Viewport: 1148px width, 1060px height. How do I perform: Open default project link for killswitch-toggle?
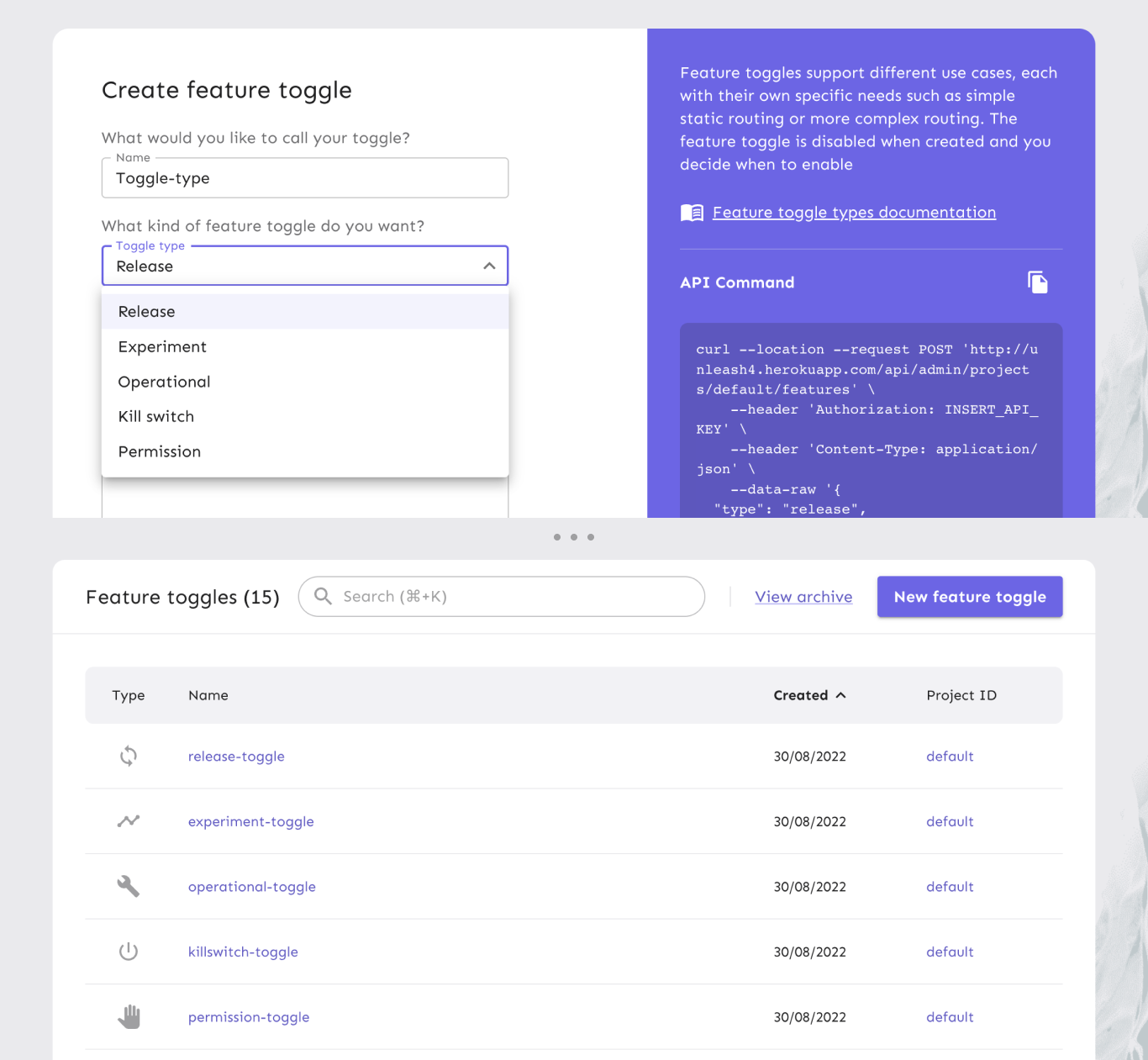pyautogui.click(x=950, y=952)
